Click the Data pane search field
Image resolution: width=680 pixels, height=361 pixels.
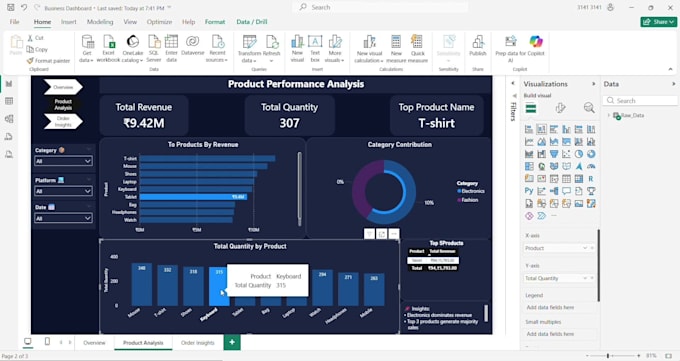pyautogui.click(x=640, y=101)
